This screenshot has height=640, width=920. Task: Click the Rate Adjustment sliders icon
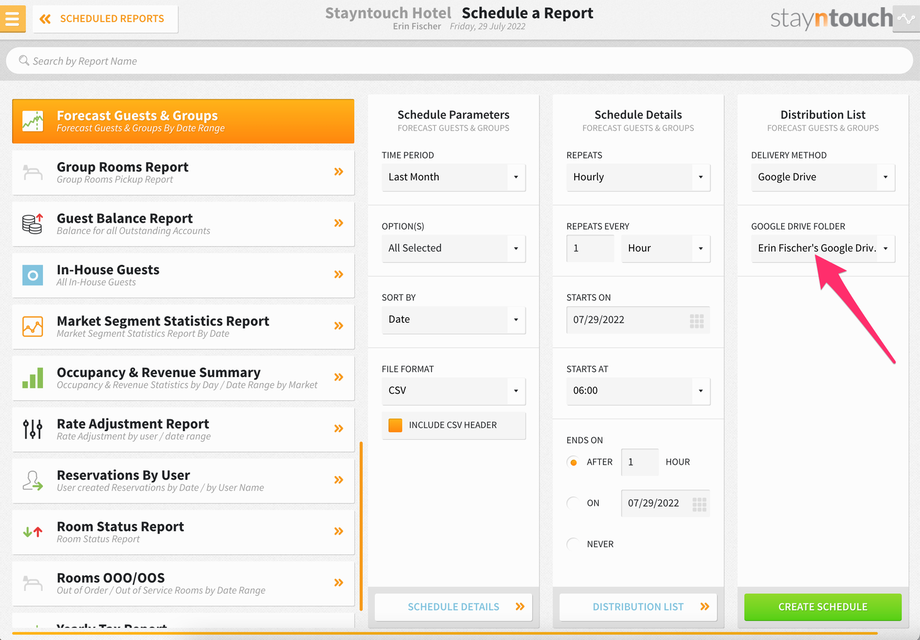(32, 429)
